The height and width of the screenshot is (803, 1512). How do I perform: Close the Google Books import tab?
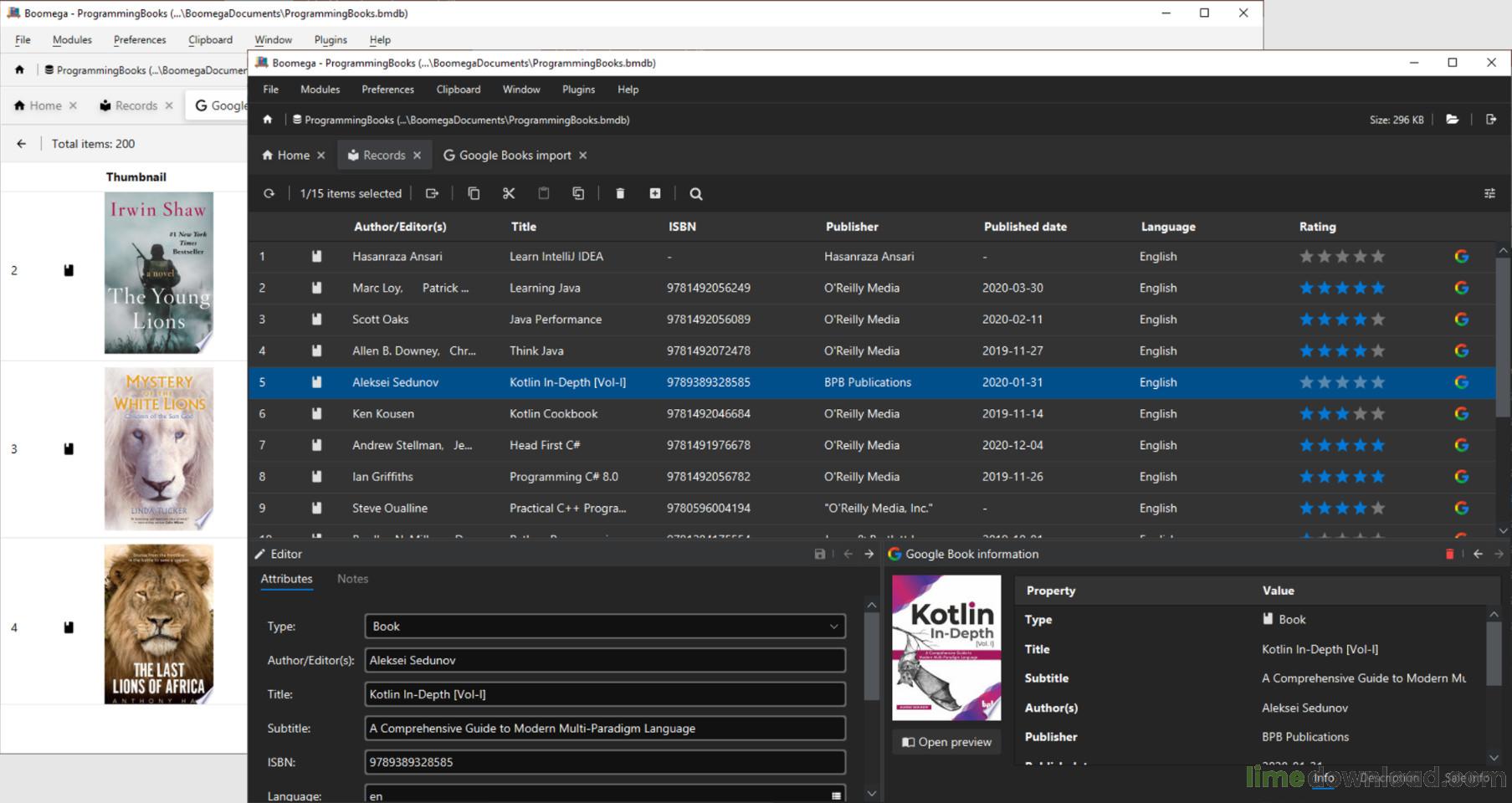[x=583, y=155]
